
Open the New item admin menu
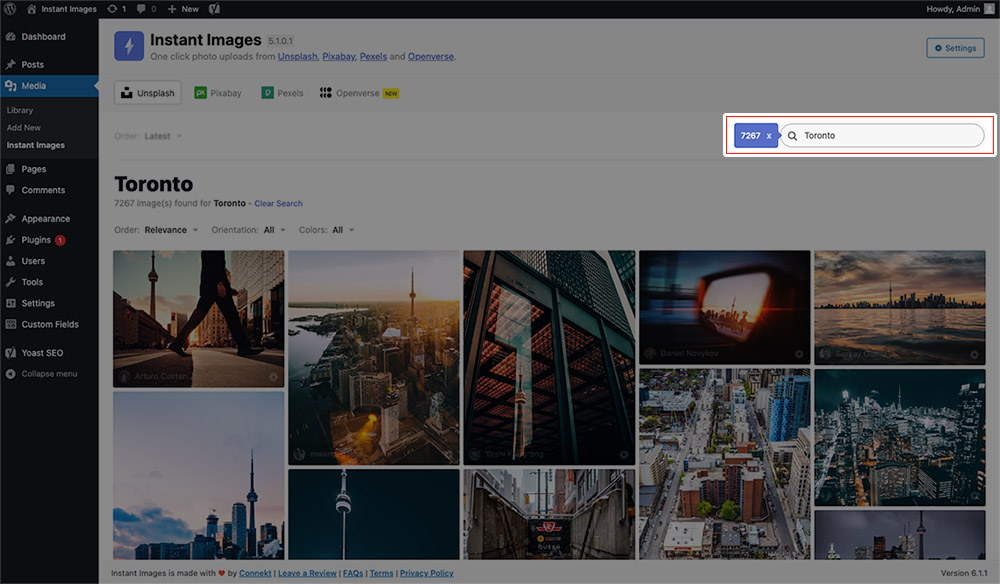(x=182, y=8)
